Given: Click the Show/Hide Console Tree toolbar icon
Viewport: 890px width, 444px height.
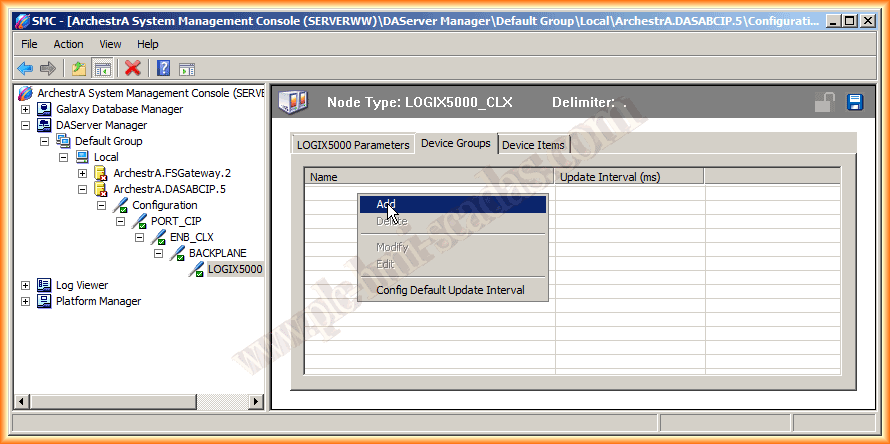Looking at the screenshot, I should pos(102,68).
